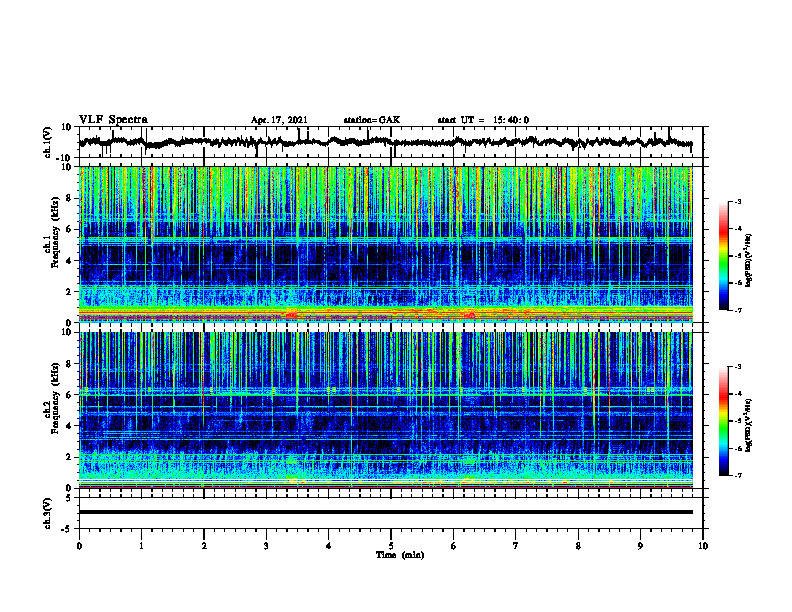The width and height of the screenshot is (792, 612).
Task: Click time axis tick label "9"
Action: point(640,546)
